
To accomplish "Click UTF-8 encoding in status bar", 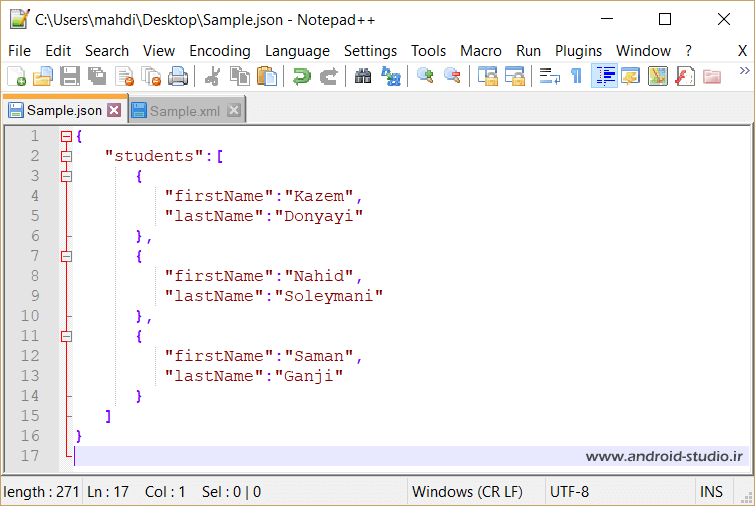I will [x=569, y=492].
